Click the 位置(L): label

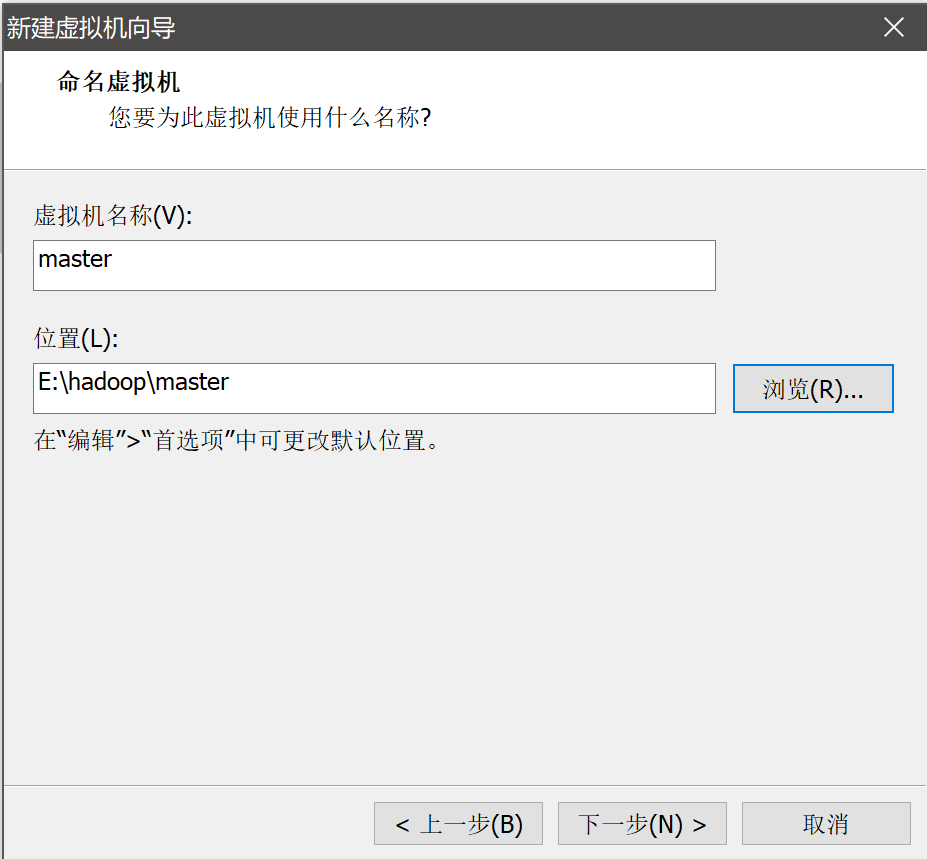(76, 339)
